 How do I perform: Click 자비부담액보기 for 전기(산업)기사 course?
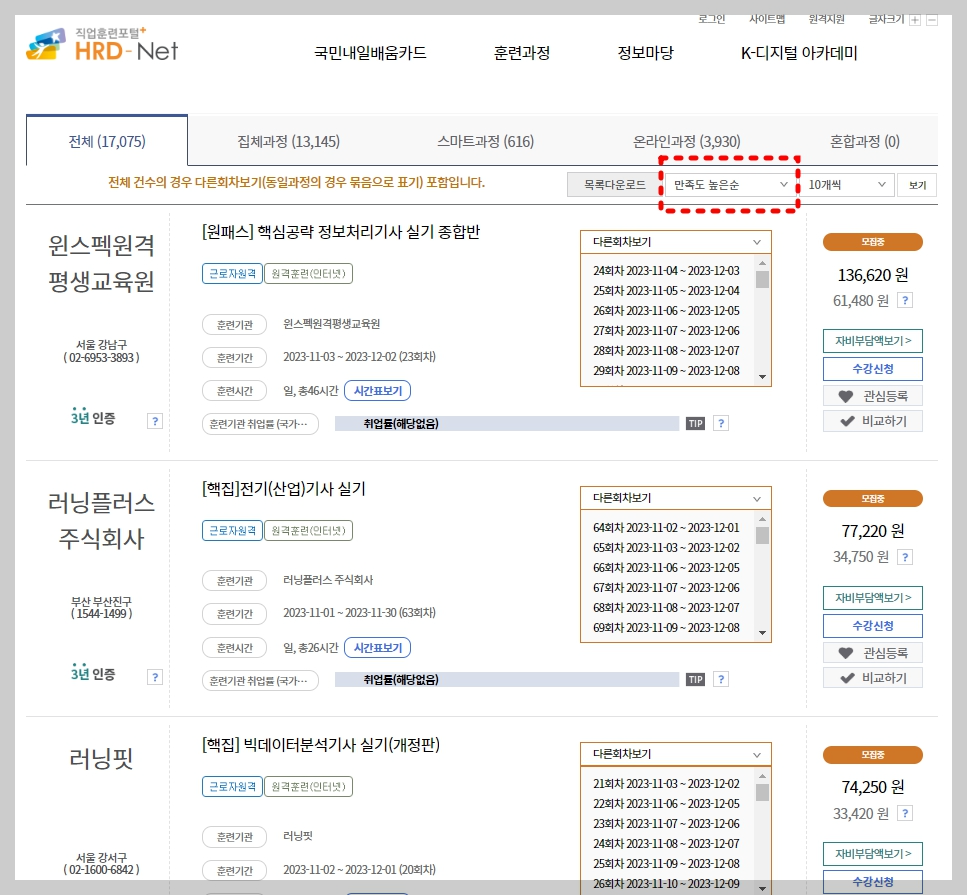[873, 598]
